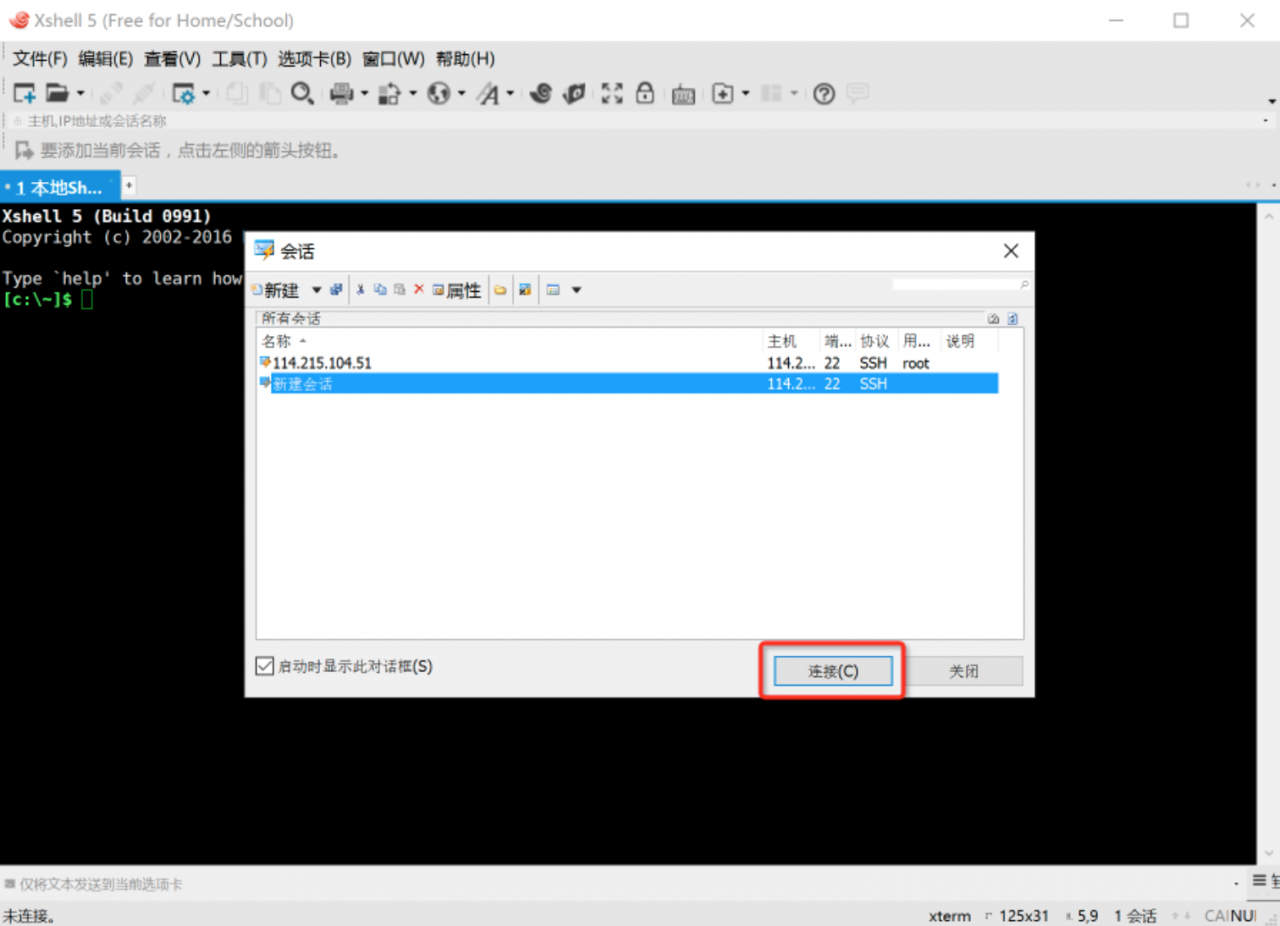Click the add-current-session arrow icon
The image size is (1280, 926).
coord(23,151)
